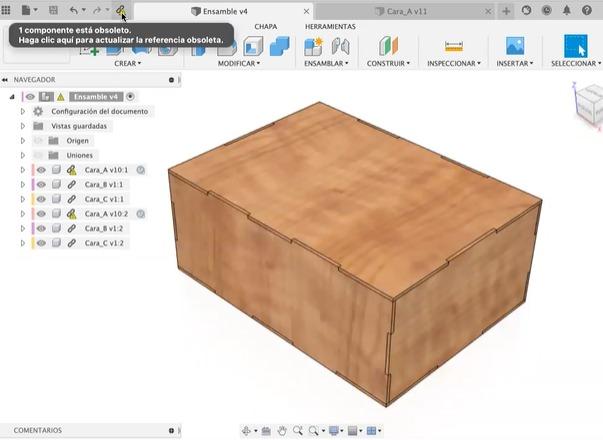Hide the Cara_B v1:2 component
This screenshot has width=603, height=440.
coord(41,228)
